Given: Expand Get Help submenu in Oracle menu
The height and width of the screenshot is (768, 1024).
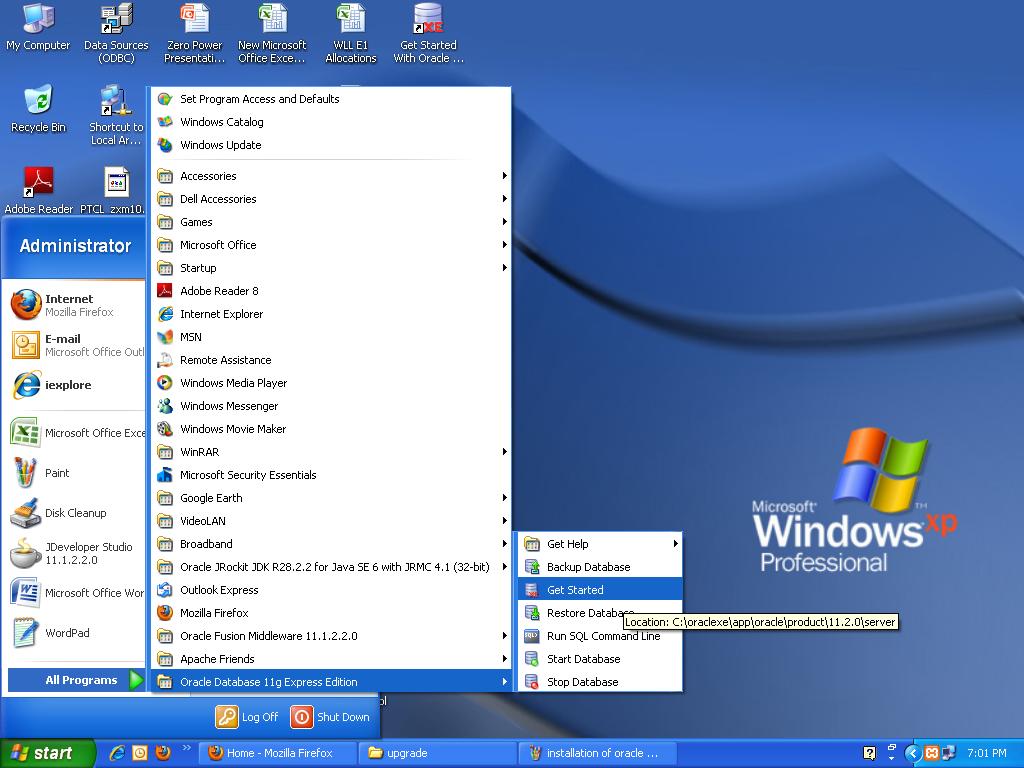Looking at the screenshot, I should click(x=600, y=544).
